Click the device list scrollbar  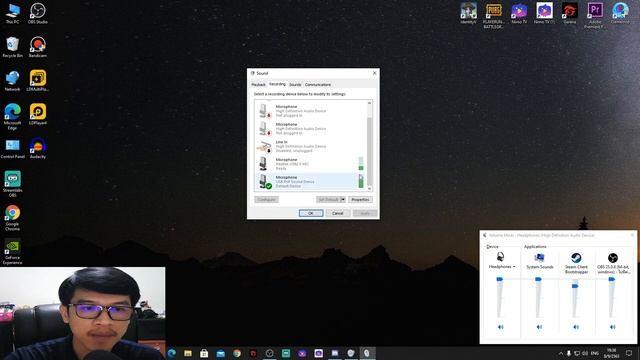click(369, 151)
